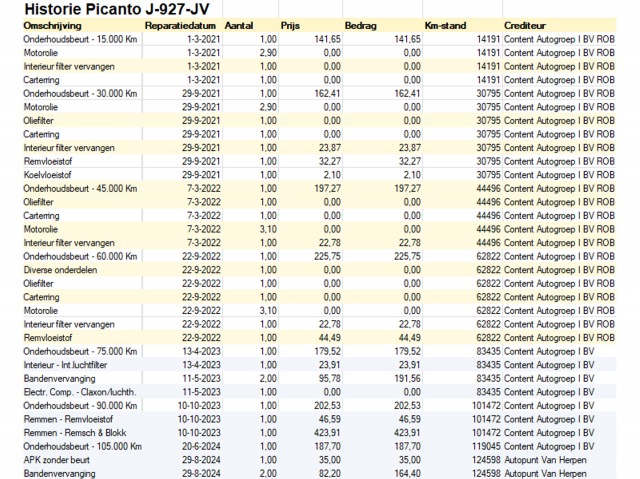The width and height of the screenshot is (640, 479).
Task: Select the 164,40 amount cell
Action: (x=404, y=473)
